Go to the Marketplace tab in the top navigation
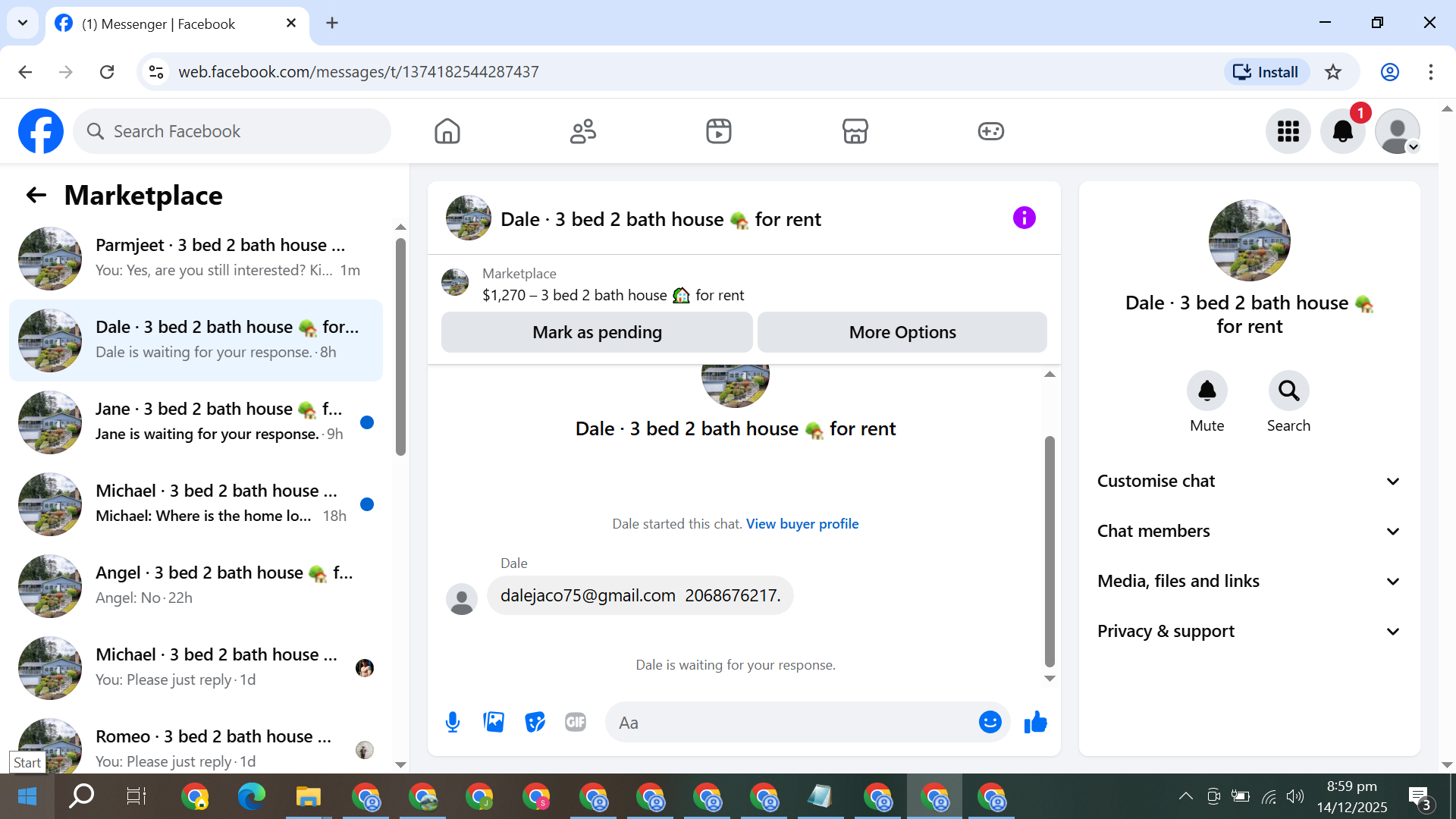Image resolution: width=1456 pixels, height=819 pixels. pyautogui.click(x=855, y=131)
